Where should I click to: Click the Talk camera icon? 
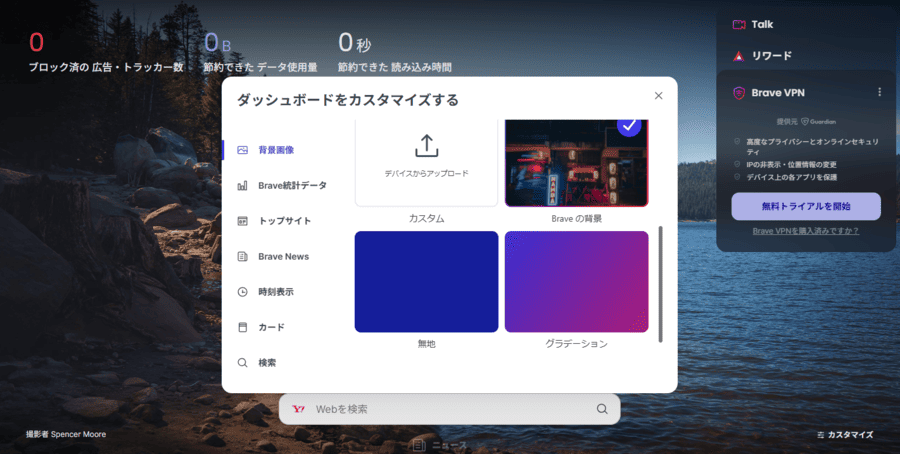pos(739,25)
